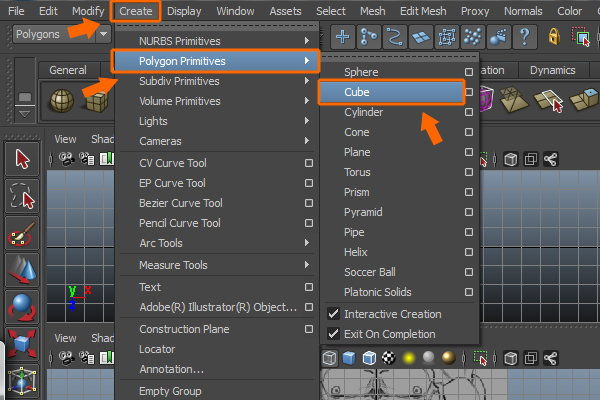The image size is (600, 400).
Task: Toggle Interactive Creation checkbox
Action: (333, 314)
